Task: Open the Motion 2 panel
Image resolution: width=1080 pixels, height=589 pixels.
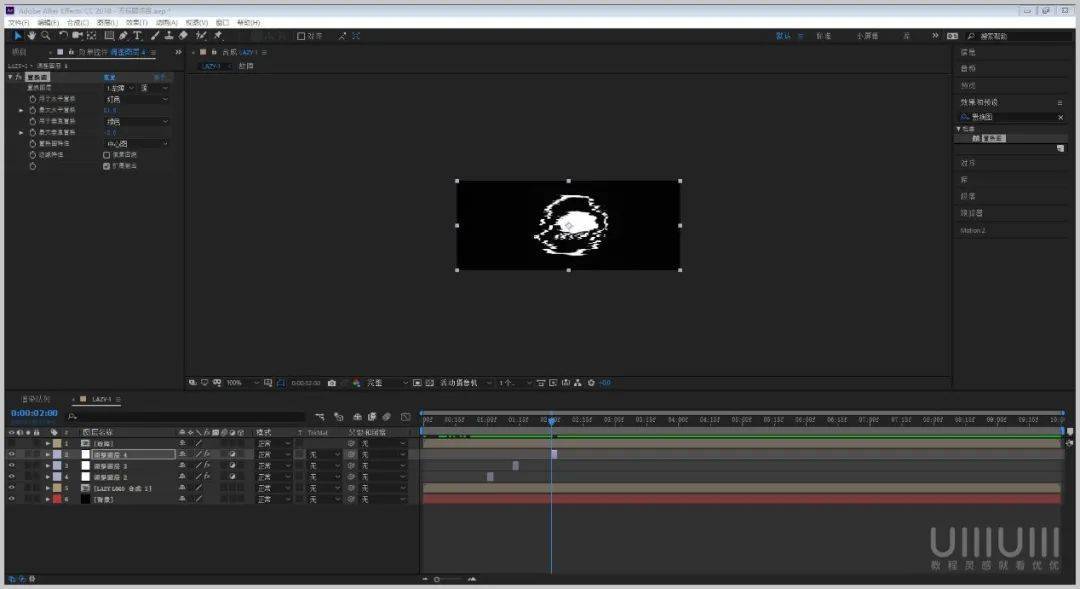Action: [973, 231]
